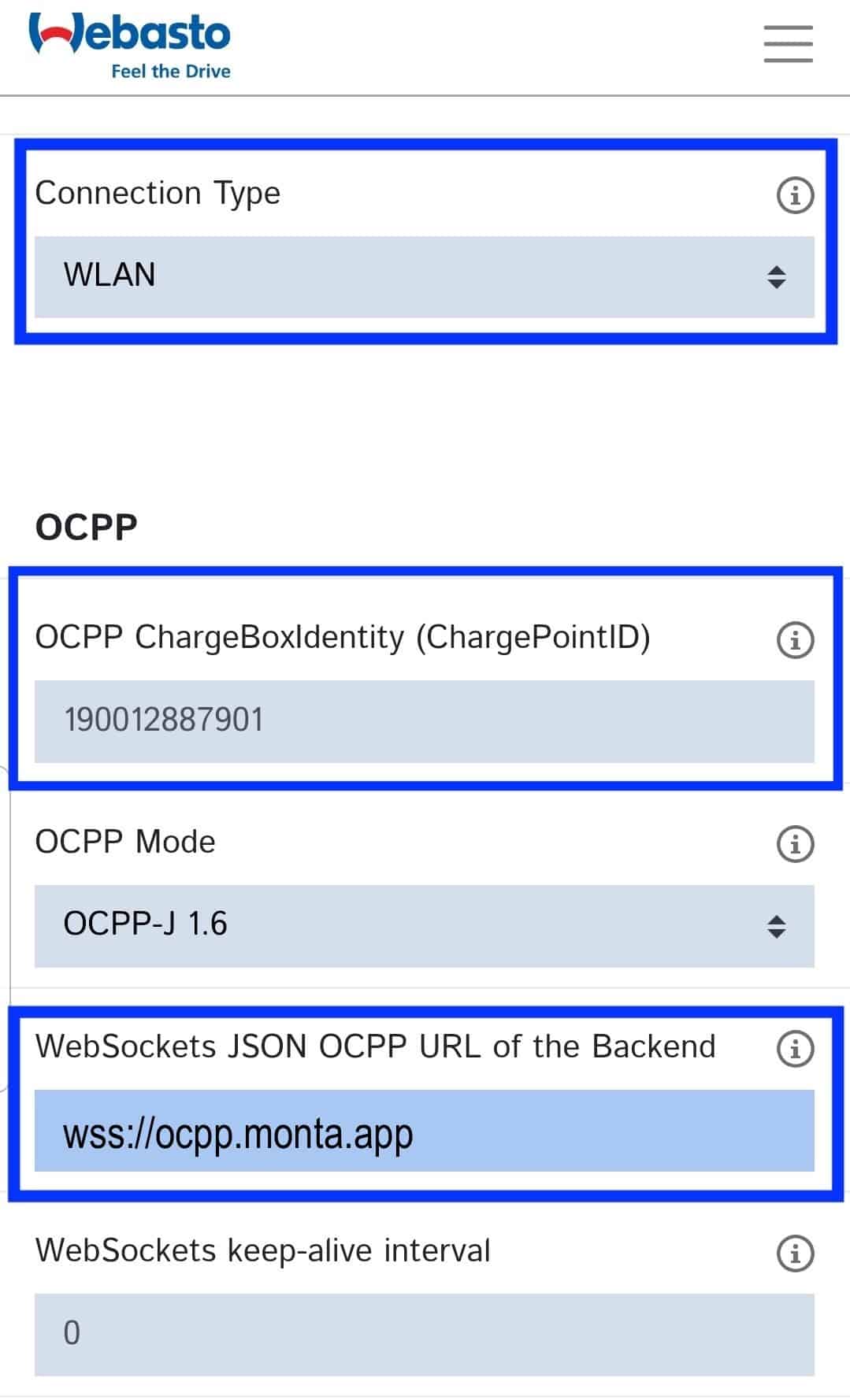Show info for OCPP Mode
Viewport: 850px width, 1400px height.
click(795, 843)
